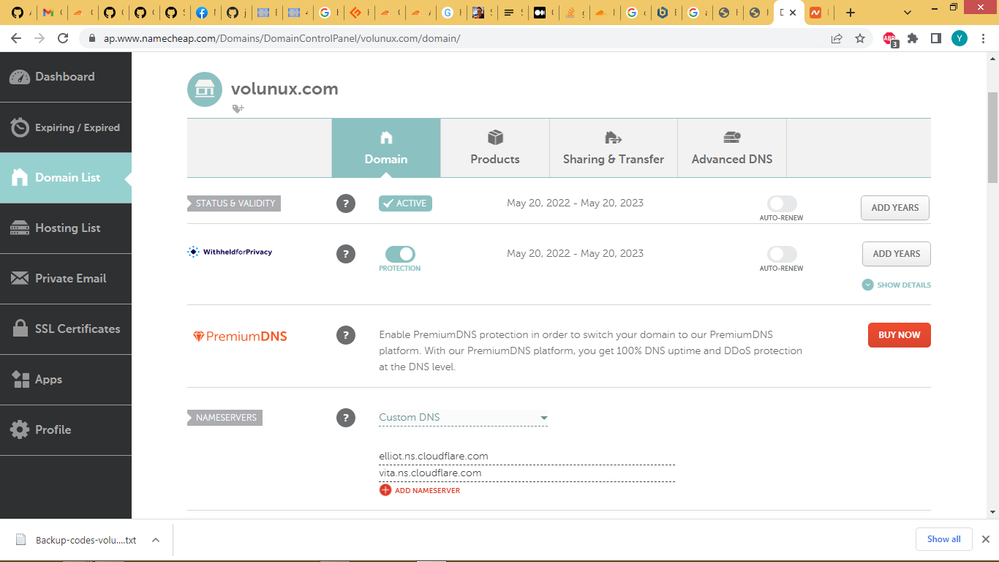Switch to the Gmail browser tab

51,12
